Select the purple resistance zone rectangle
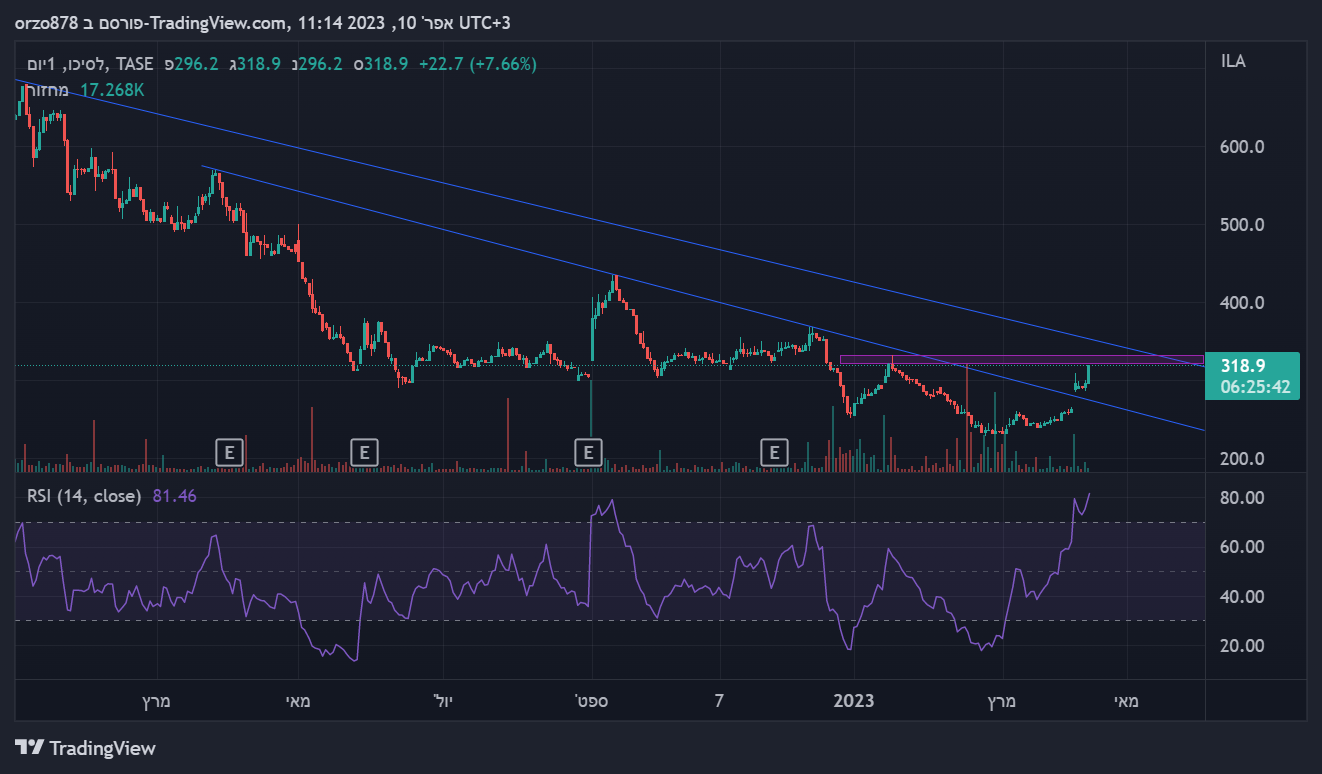 pyautogui.click(x=1020, y=360)
